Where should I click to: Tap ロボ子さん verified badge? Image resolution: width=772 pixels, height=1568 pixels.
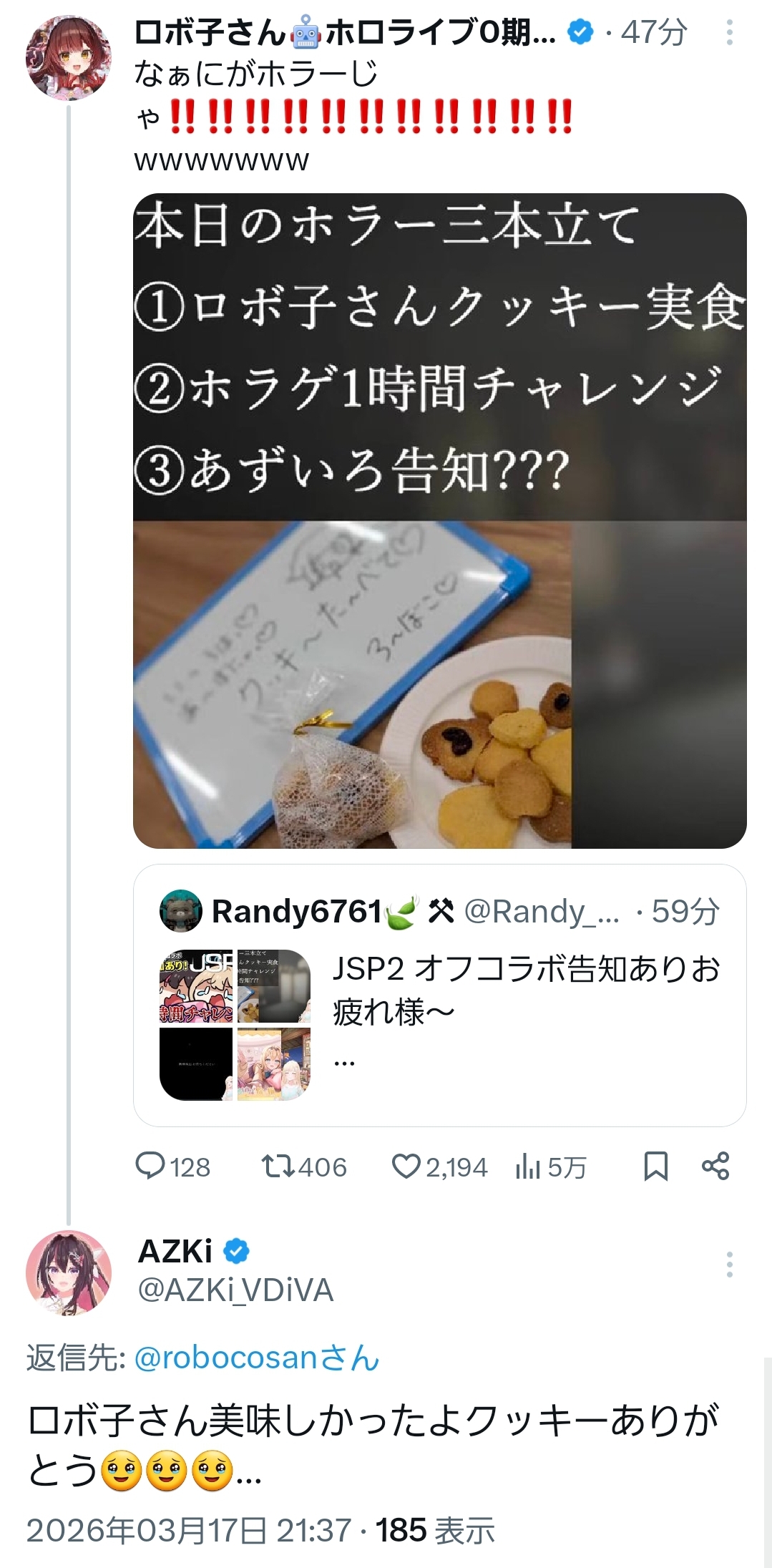coord(580,32)
